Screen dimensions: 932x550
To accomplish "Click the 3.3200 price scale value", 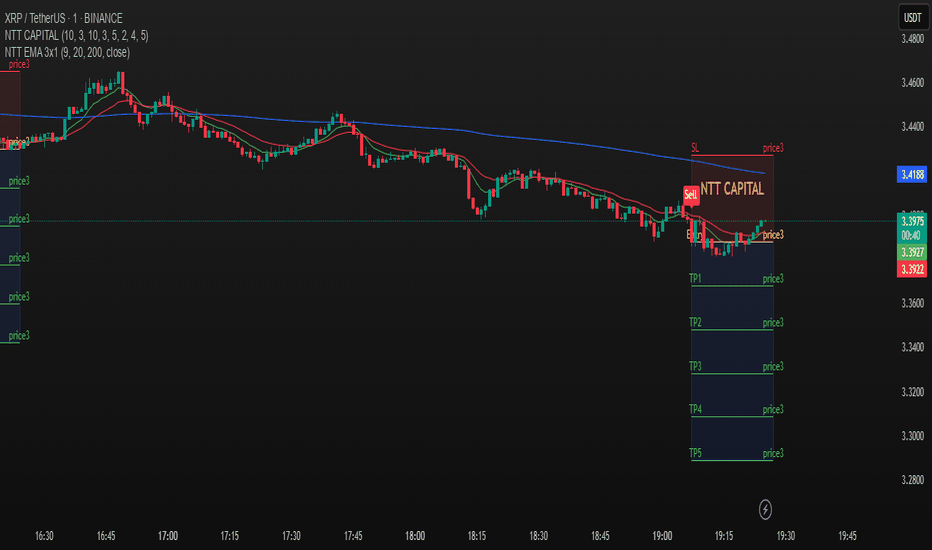I will [913, 392].
